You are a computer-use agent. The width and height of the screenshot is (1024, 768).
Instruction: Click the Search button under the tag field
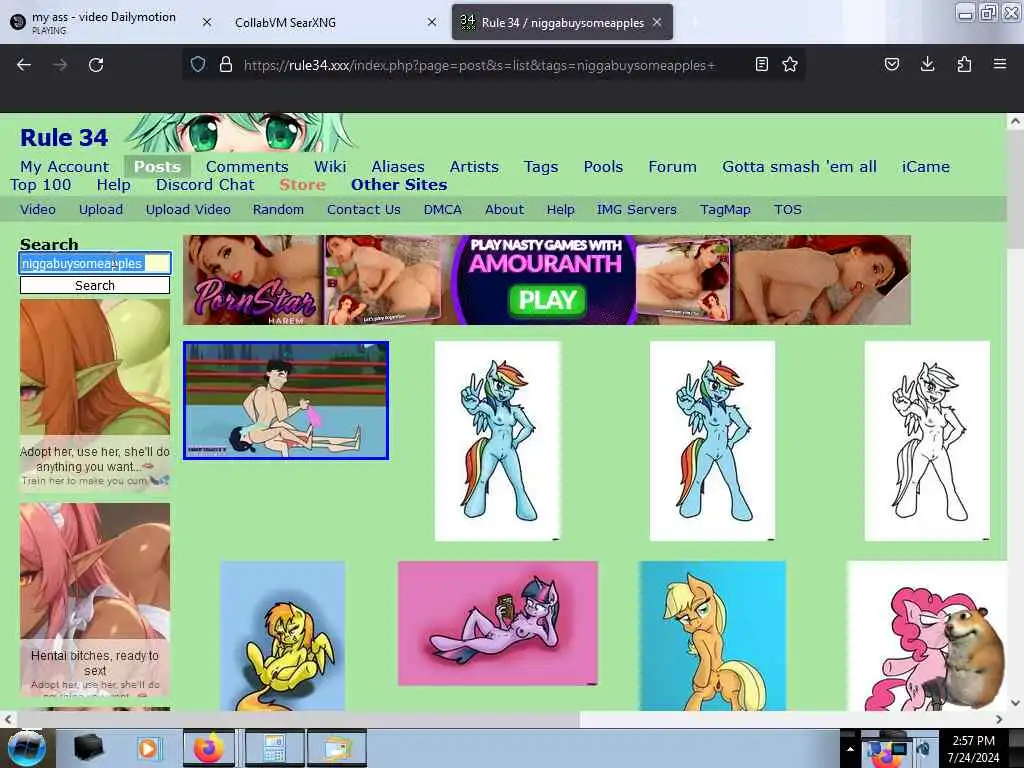[95, 285]
